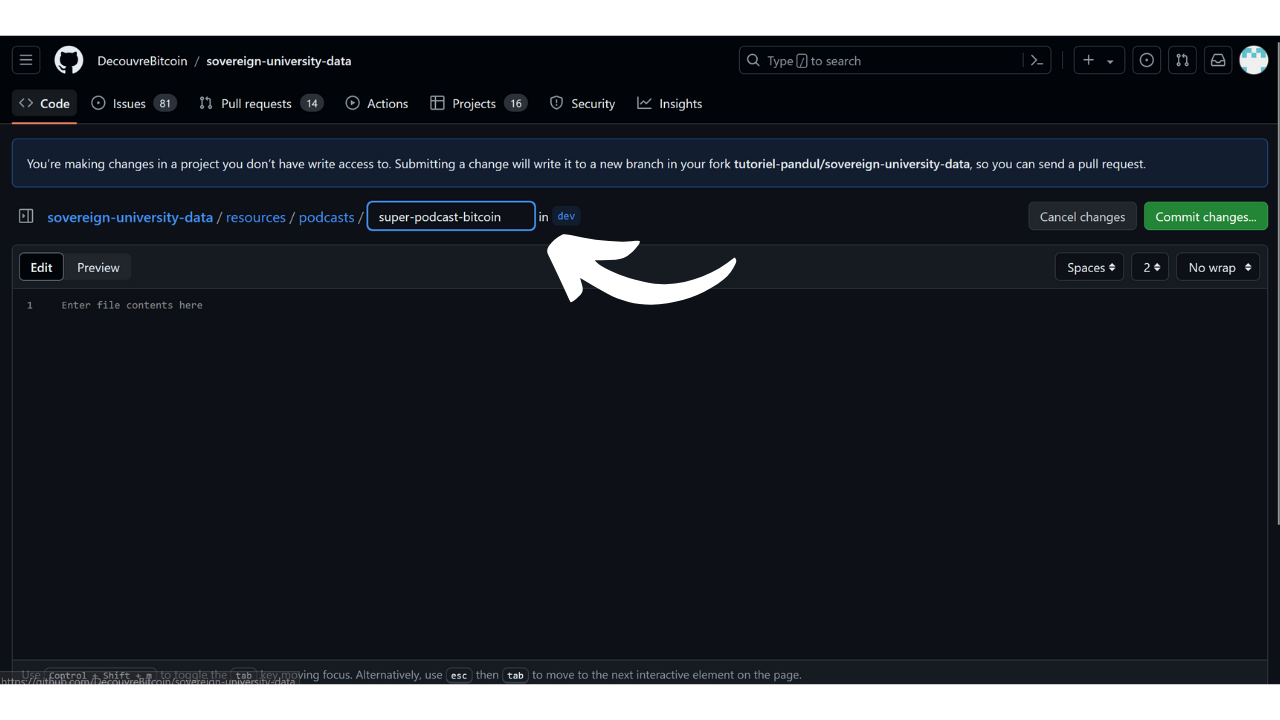This screenshot has width=1280, height=720.
Task: Click the file name field 'super-podcast-bitcoin'
Action: [451, 216]
